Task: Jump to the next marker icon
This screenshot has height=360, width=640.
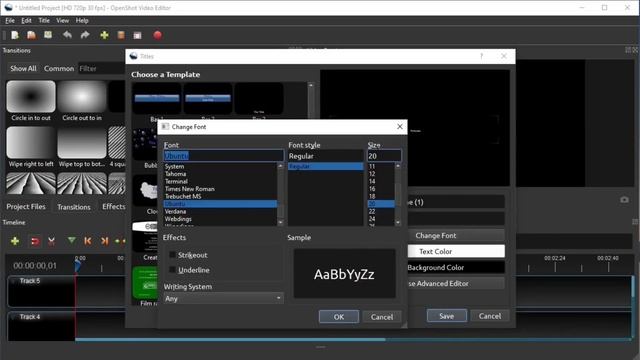Action: pyautogui.click(x=104, y=241)
